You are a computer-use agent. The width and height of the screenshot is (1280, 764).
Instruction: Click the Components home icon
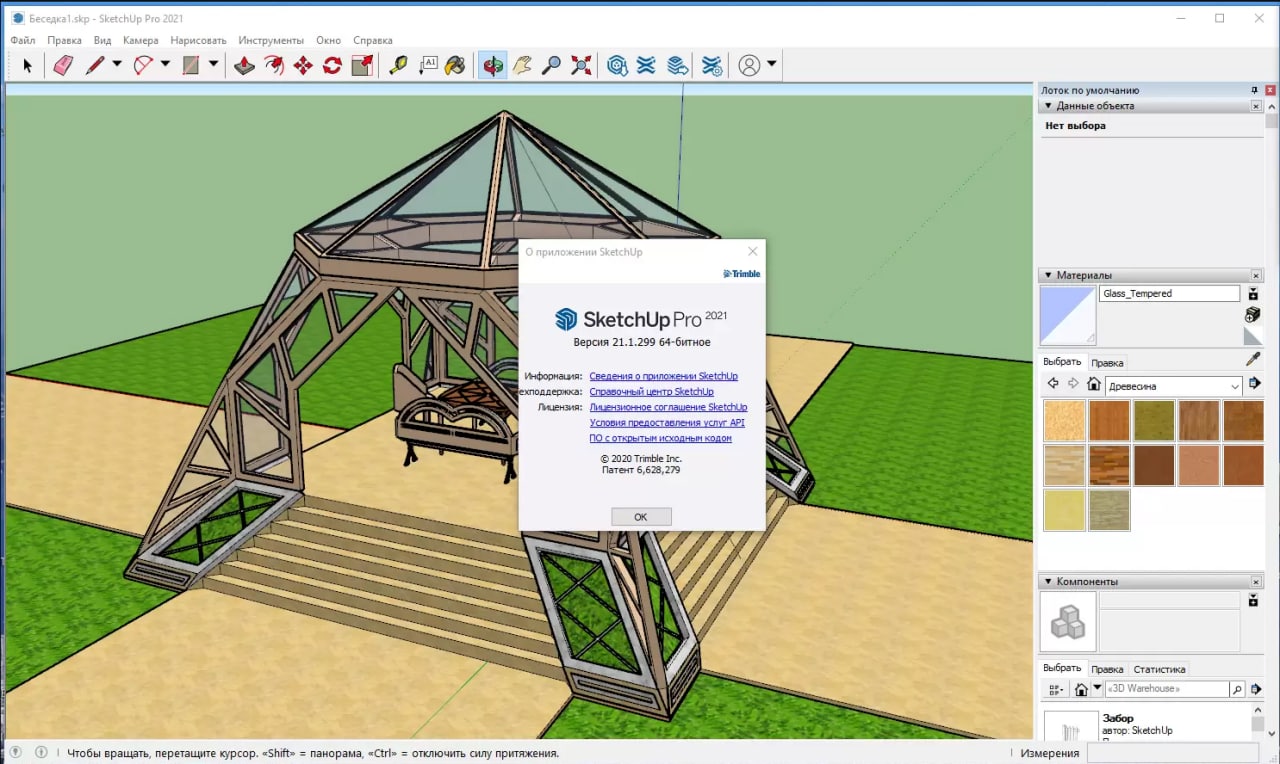(x=1081, y=689)
